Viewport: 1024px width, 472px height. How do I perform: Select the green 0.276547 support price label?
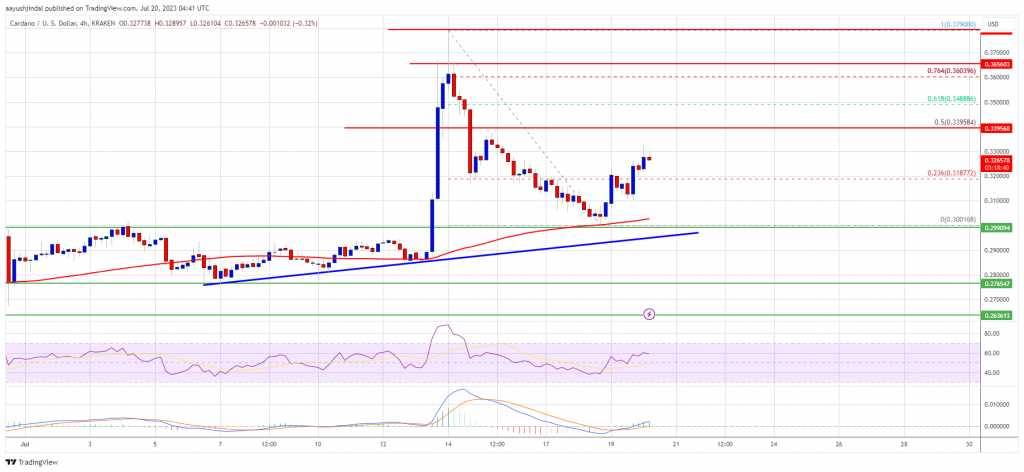[998, 283]
